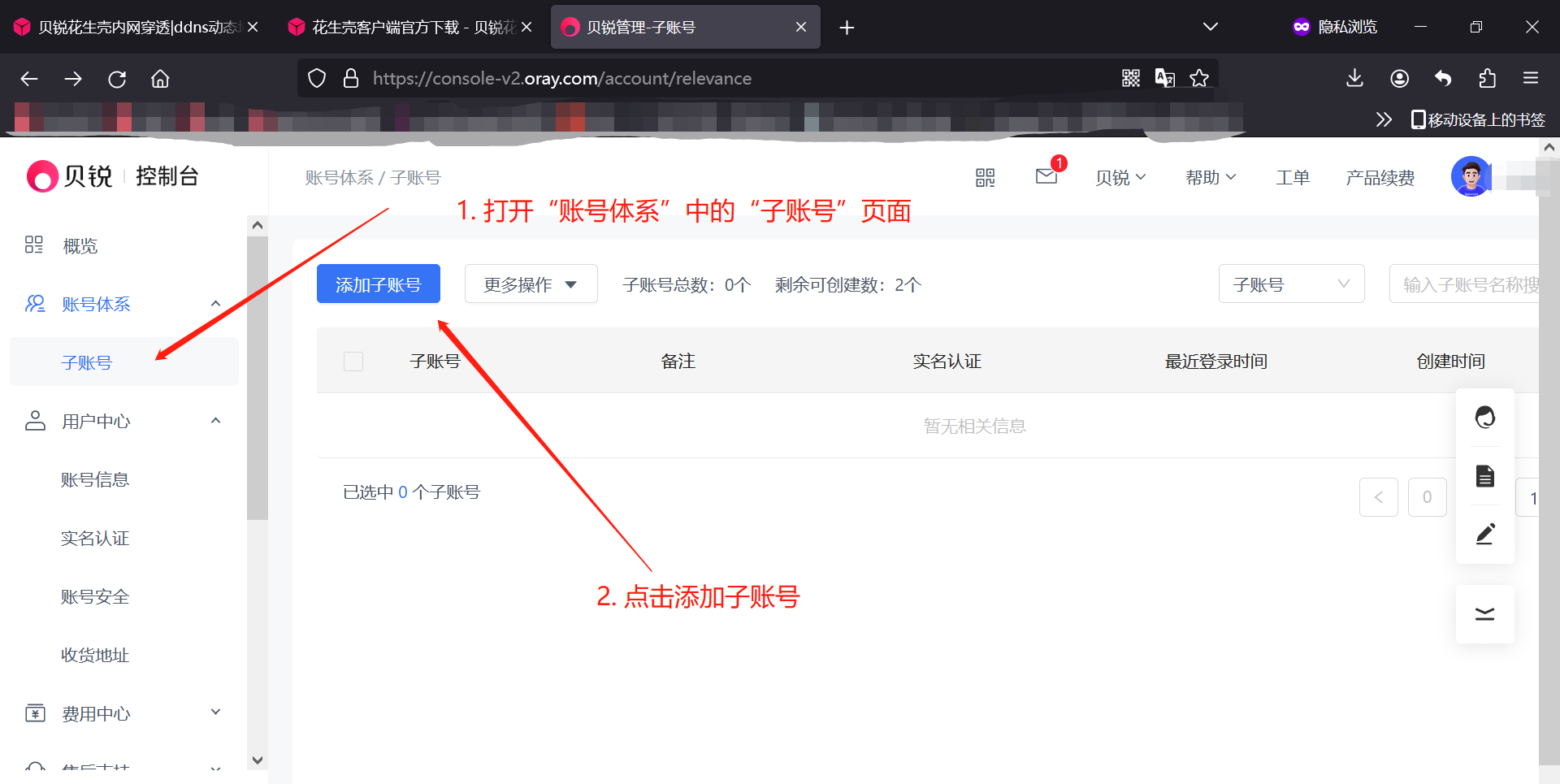1560x784 pixels.
Task: Focus the sub-account name search field
Action: pyautogui.click(x=1464, y=284)
